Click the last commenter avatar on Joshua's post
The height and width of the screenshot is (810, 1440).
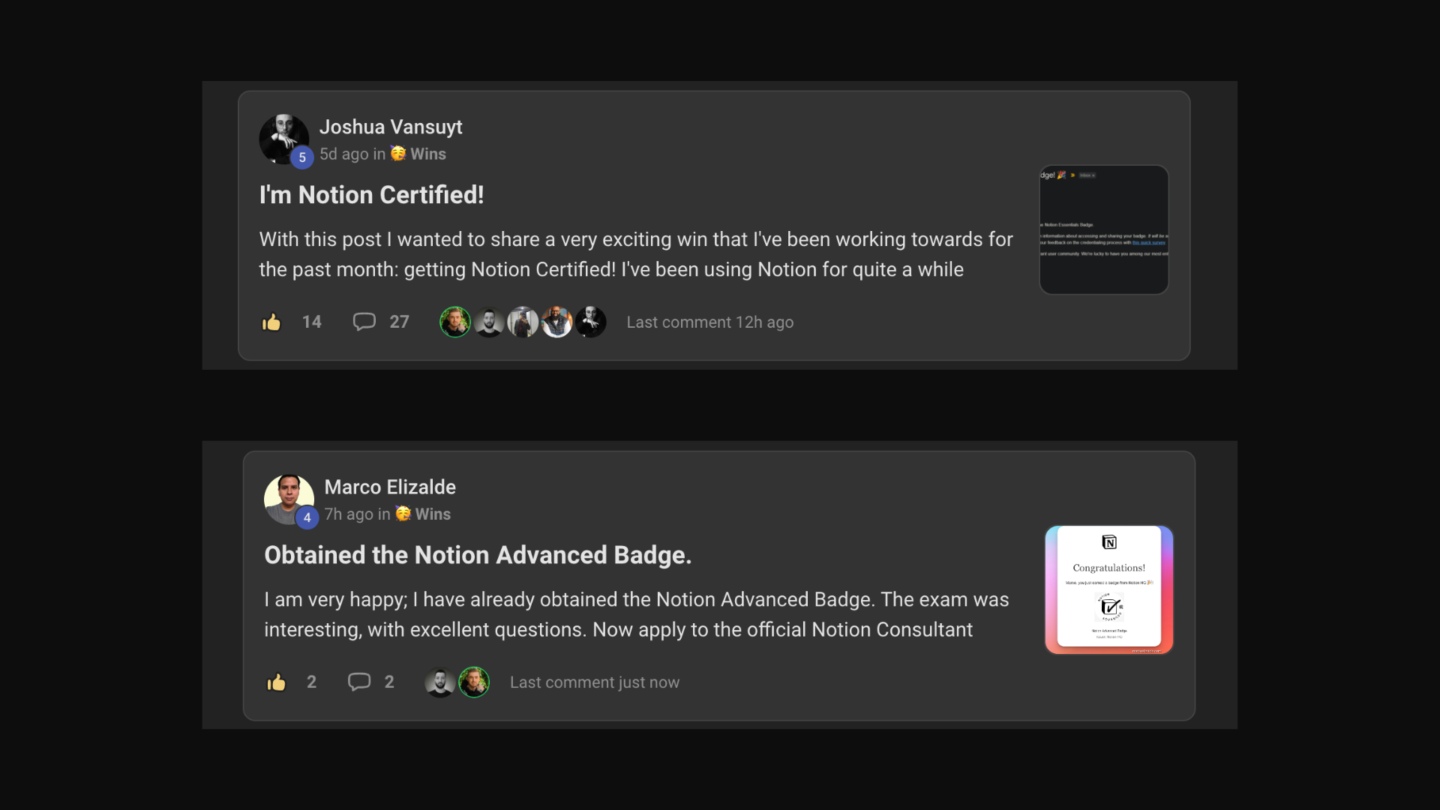(591, 322)
